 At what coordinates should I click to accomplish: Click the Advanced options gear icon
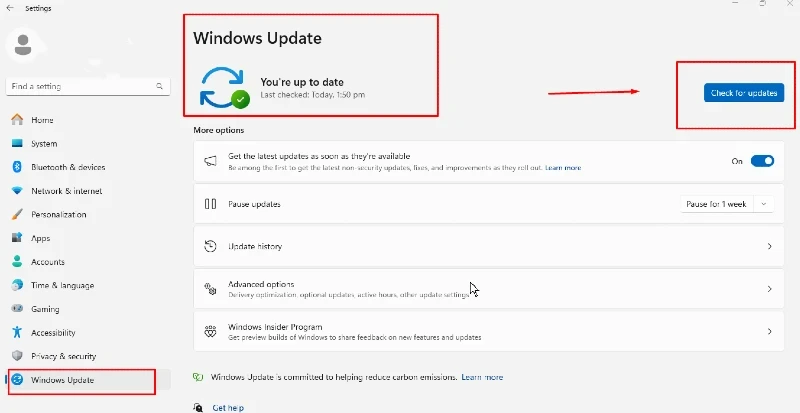pyautogui.click(x=210, y=289)
